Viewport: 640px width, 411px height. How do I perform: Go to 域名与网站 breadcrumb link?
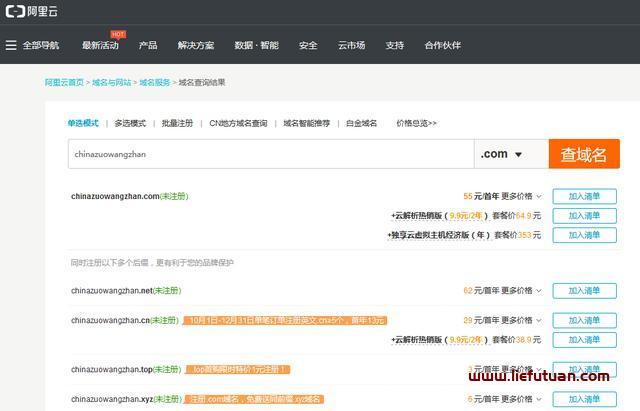(111, 82)
